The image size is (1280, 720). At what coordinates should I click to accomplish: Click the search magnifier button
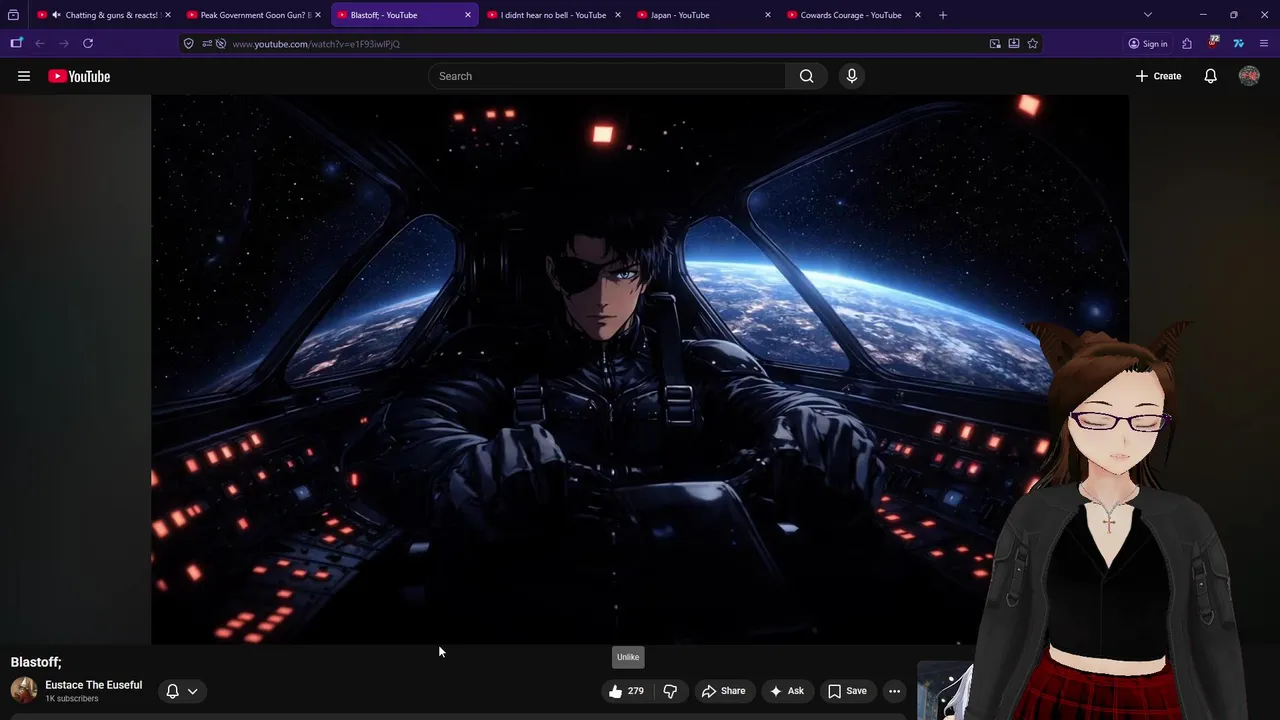click(x=806, y=76)
